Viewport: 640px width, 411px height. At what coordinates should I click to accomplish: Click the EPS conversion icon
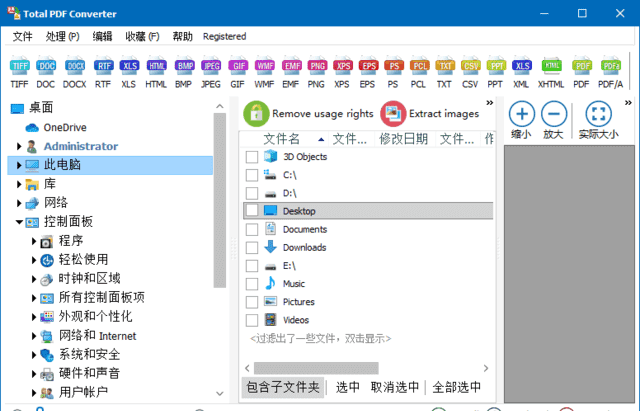click(x=369, y=66)
